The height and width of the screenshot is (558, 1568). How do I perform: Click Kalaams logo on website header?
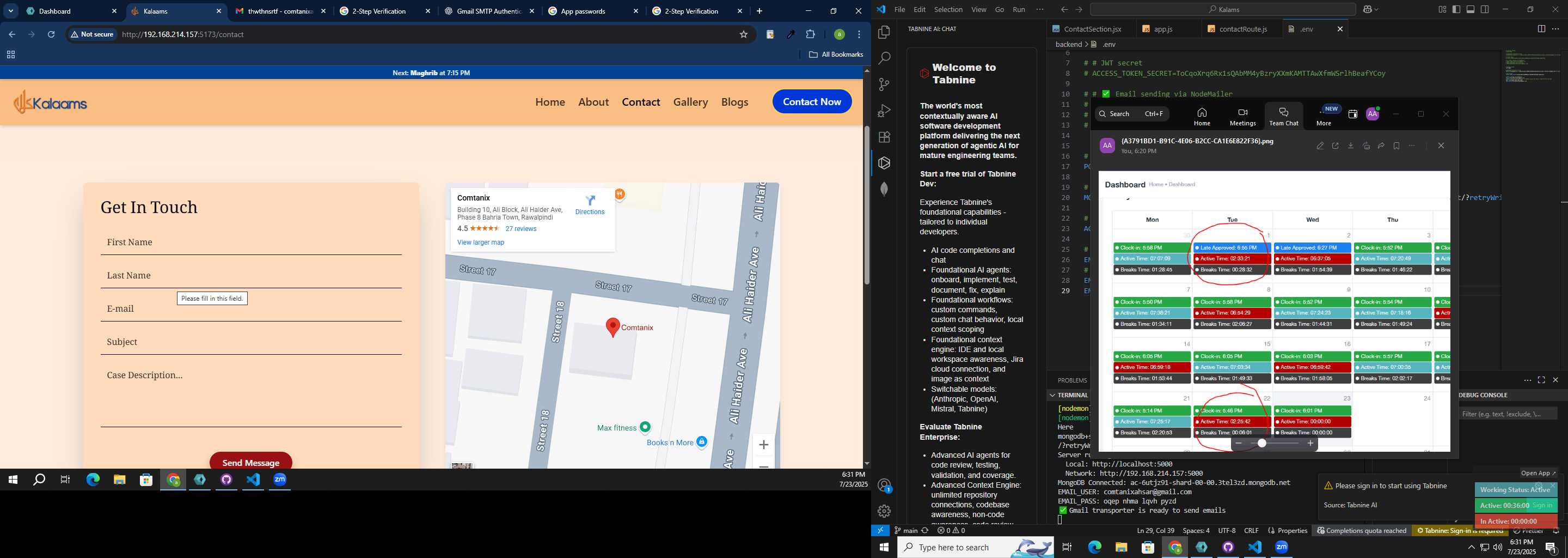(51, 102)
